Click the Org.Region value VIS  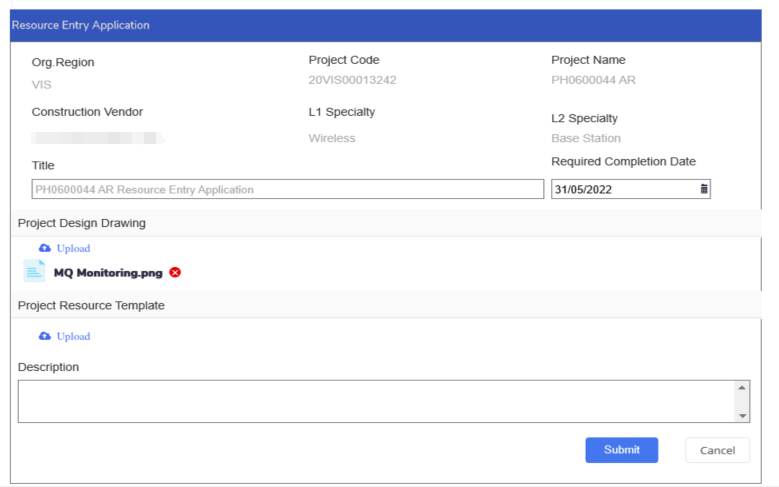(x=41, y=85)
